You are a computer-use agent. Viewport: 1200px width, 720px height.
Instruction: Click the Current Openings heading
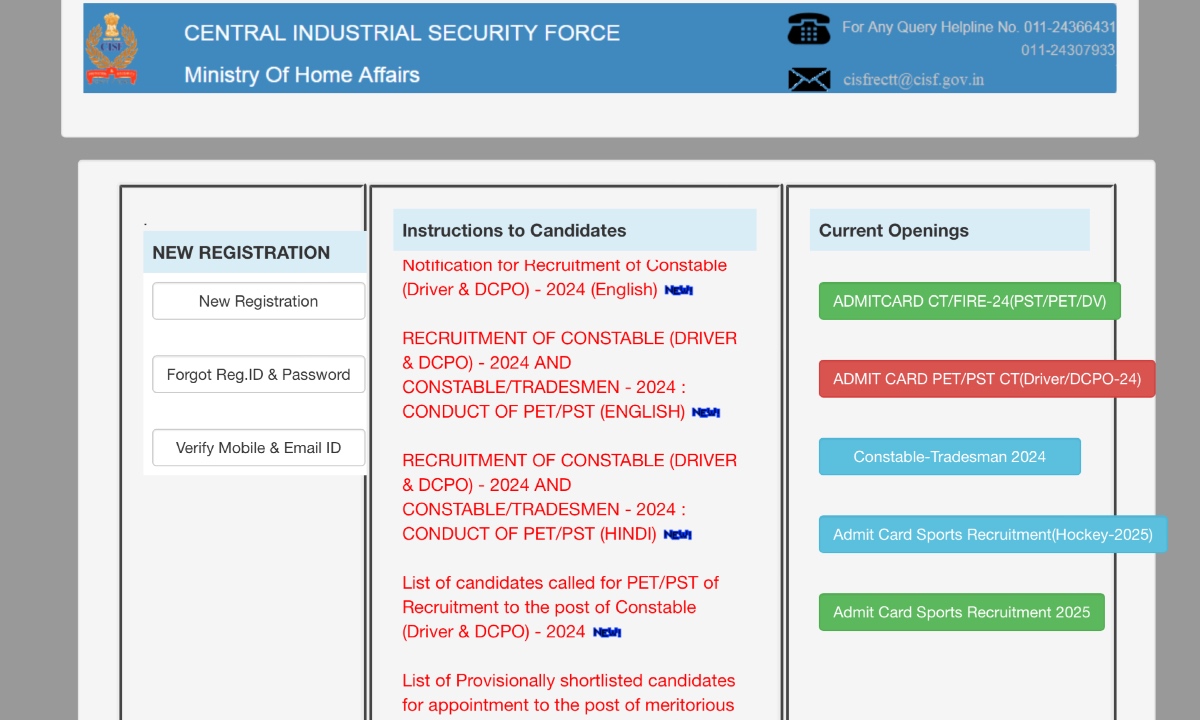894,230
